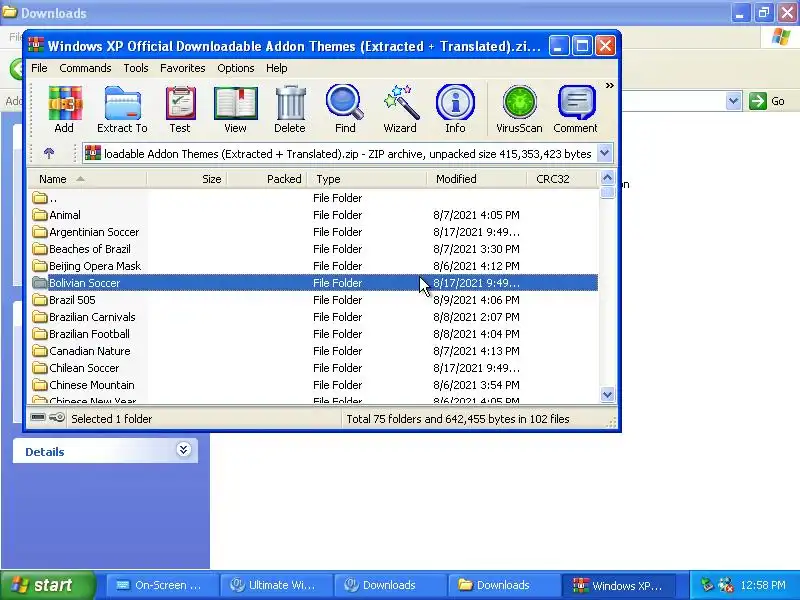
Task: Open the Extract To tool
Action: point(122,109)
